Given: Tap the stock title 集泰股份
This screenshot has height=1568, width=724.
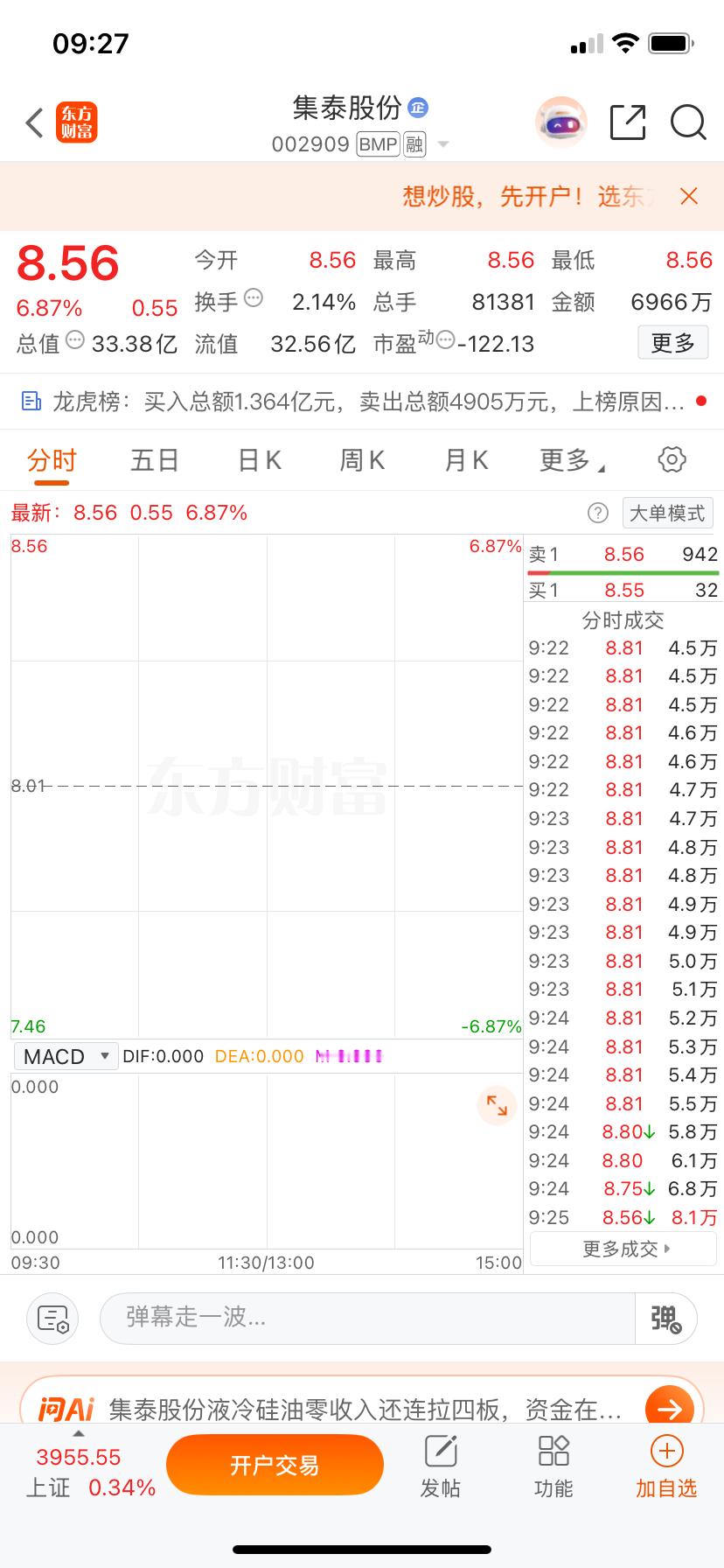Looking at the screenshot, I should coord(347,108).
